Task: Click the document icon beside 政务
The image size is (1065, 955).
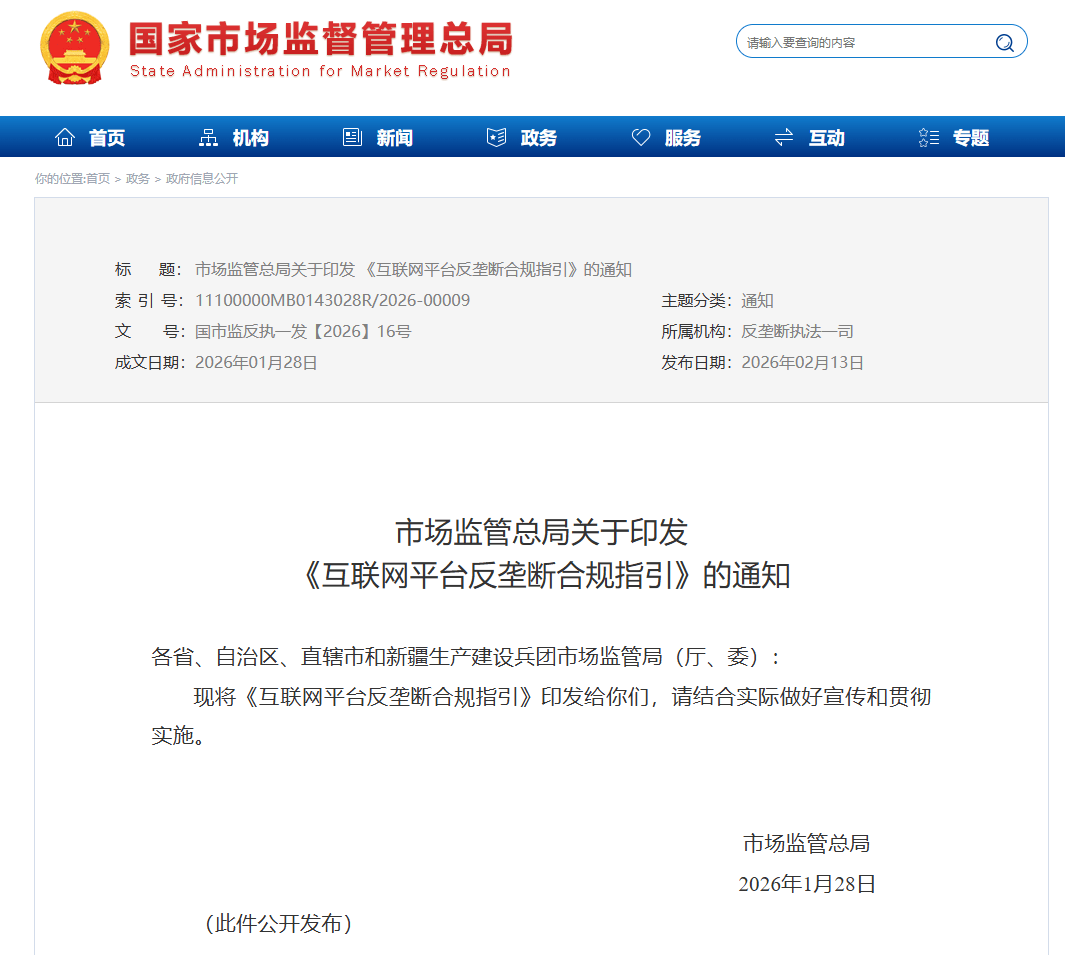Action: click(x=496, y=138)
